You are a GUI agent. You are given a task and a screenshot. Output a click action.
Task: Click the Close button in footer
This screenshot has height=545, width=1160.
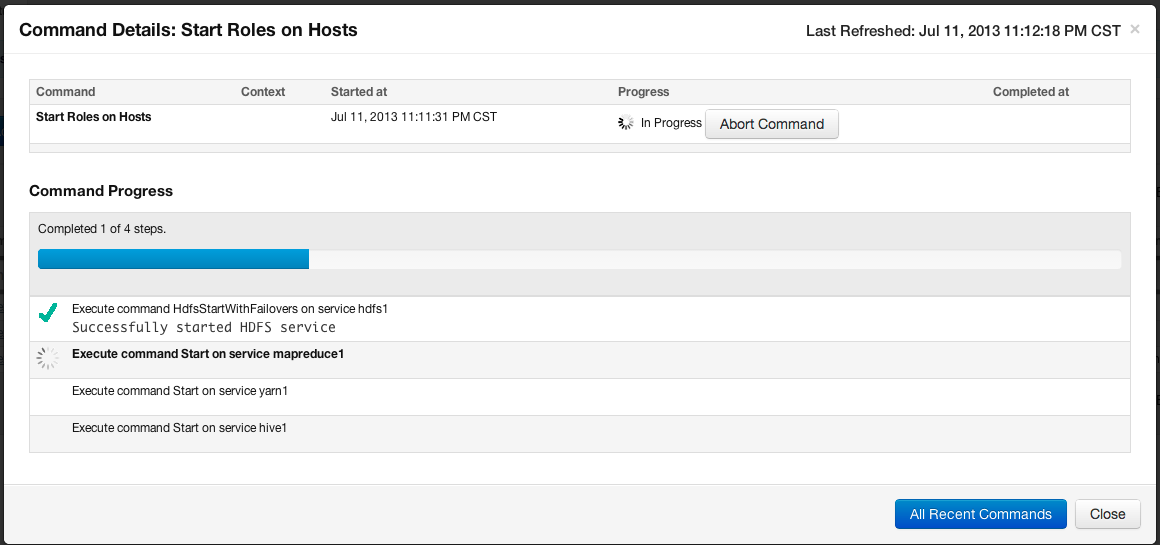[1107, 514]
